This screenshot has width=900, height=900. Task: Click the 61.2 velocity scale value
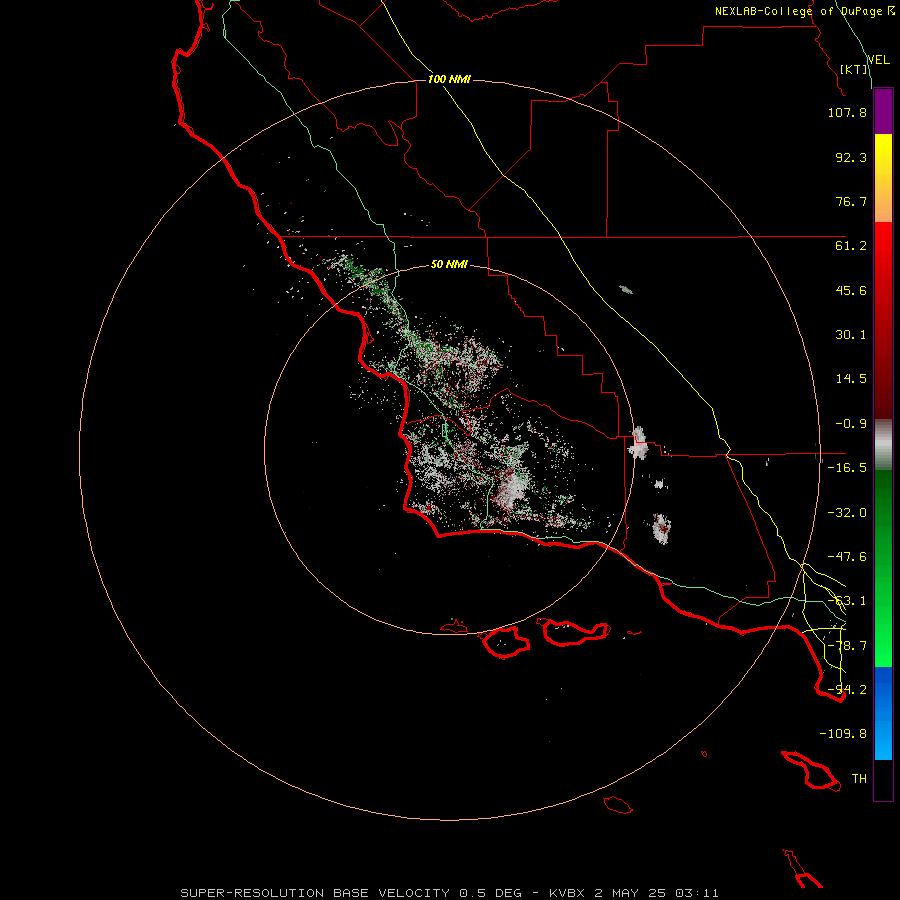(x=851, y=246)
